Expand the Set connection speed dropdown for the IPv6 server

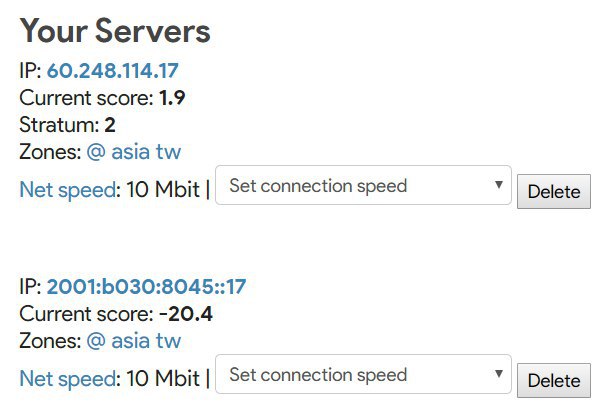[x=363, y=374]
